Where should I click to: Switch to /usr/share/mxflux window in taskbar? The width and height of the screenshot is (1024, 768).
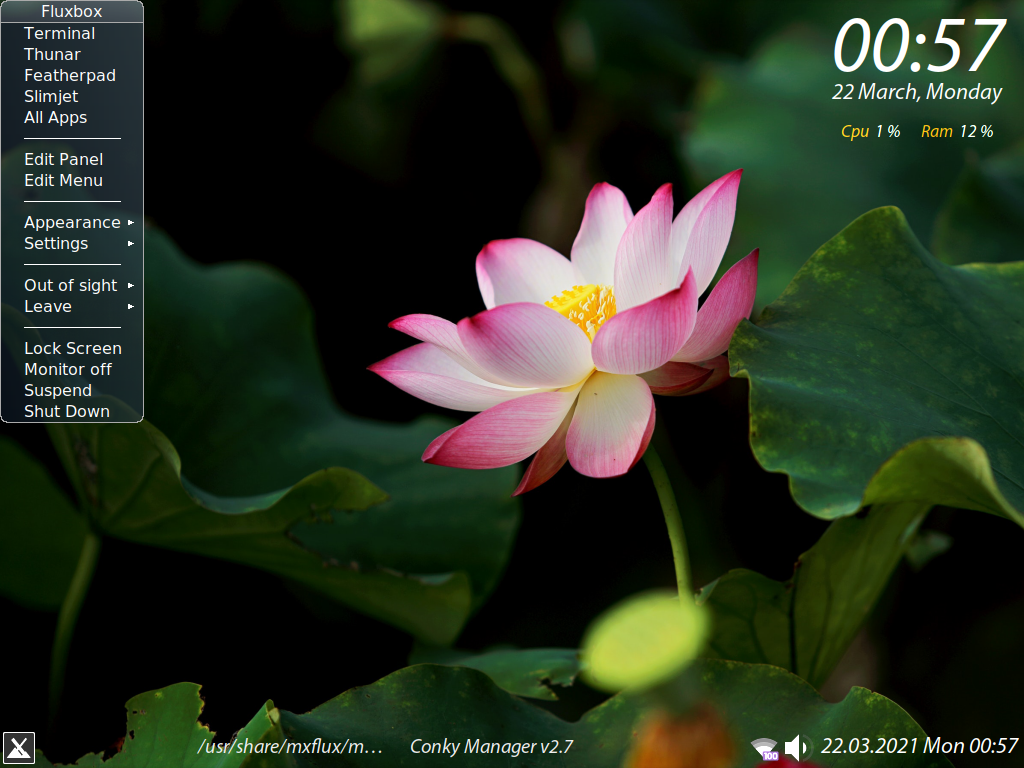point(290,746)
